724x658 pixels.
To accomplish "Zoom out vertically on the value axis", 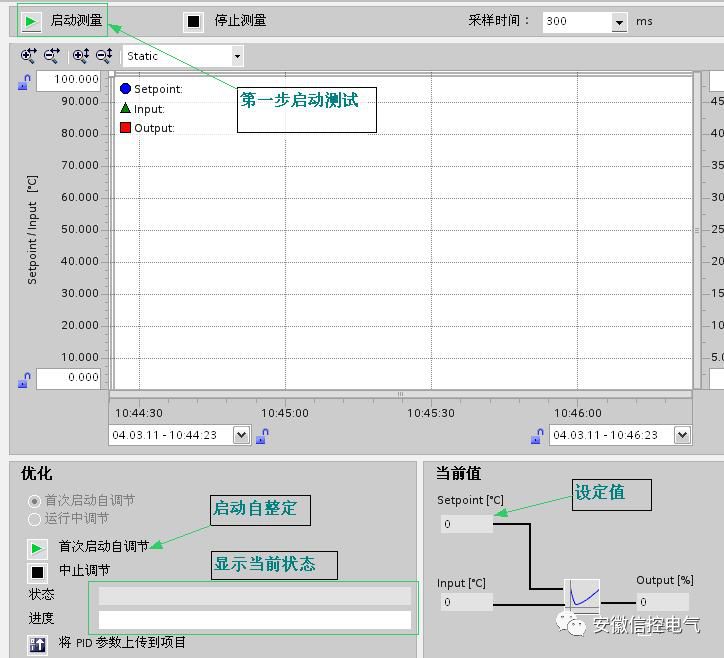I will [104, 56].
